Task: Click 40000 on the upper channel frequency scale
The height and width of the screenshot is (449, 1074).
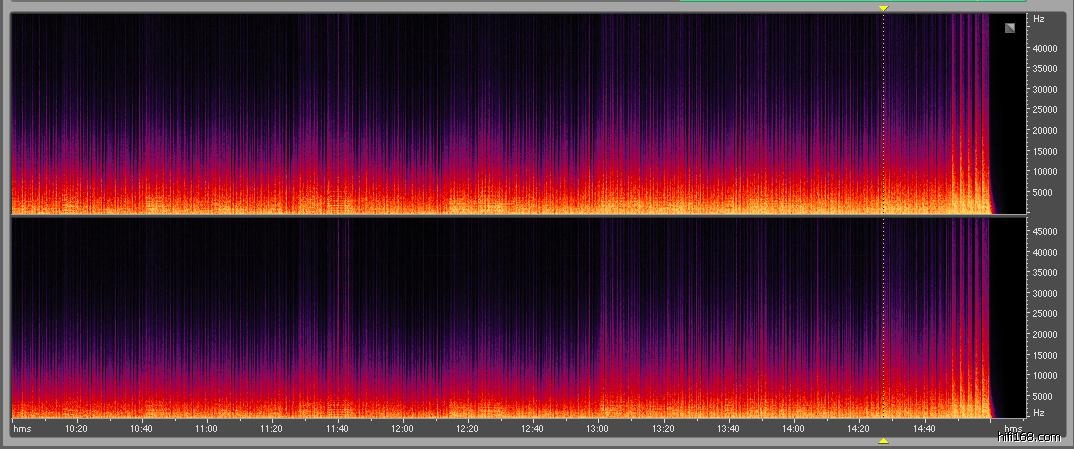Action: coord(1045,48)
